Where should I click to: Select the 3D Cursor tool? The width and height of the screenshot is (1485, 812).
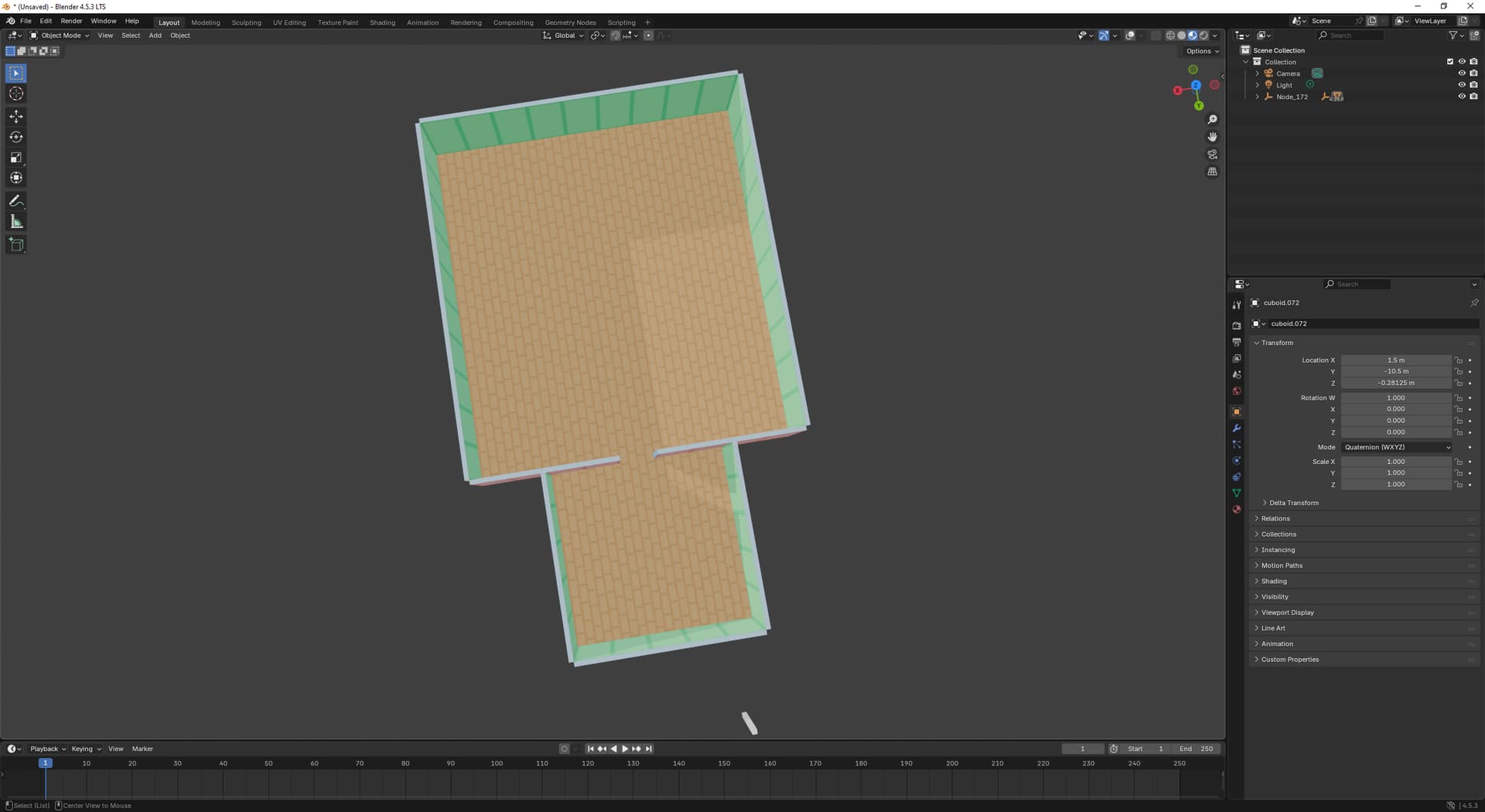(x=16, y=94)
